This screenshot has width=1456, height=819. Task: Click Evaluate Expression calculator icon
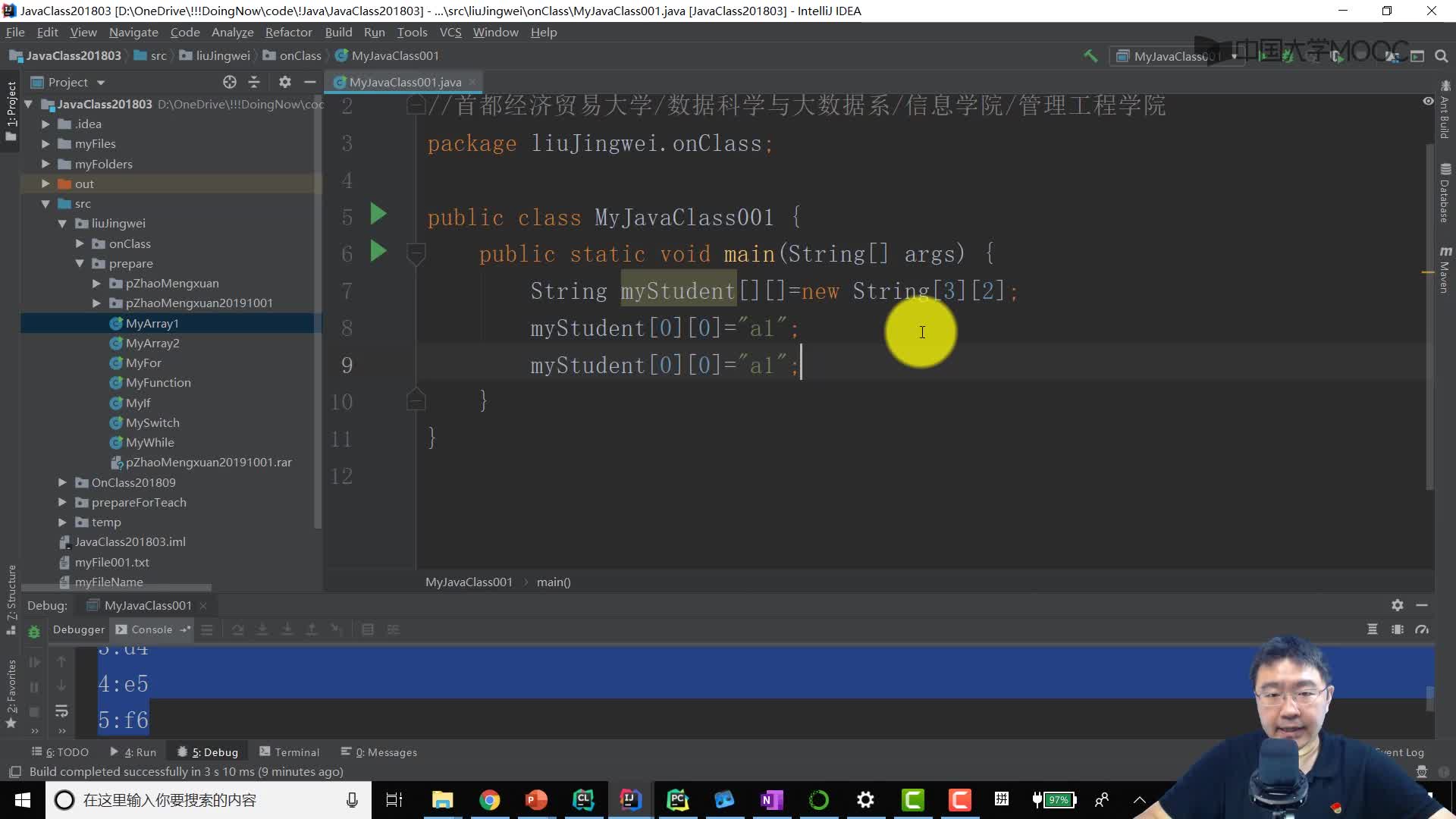[368, 629]
